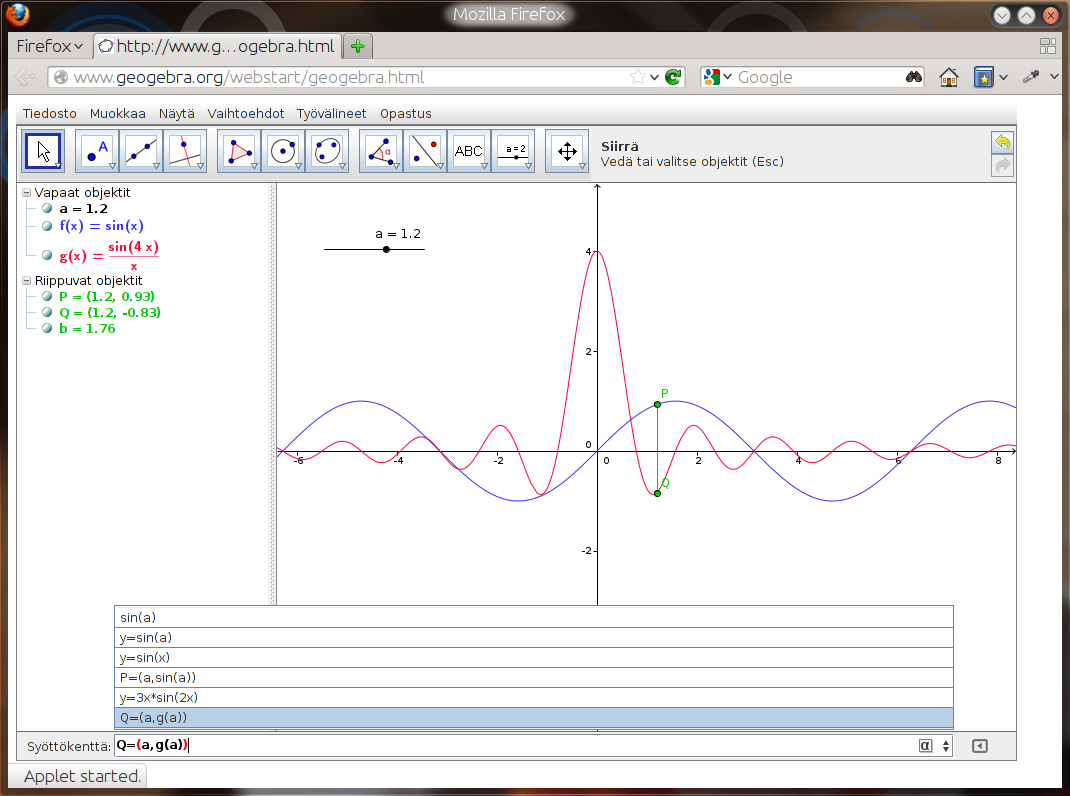
Task: Open the Työvälineet menu
Action: pos(332,113)
